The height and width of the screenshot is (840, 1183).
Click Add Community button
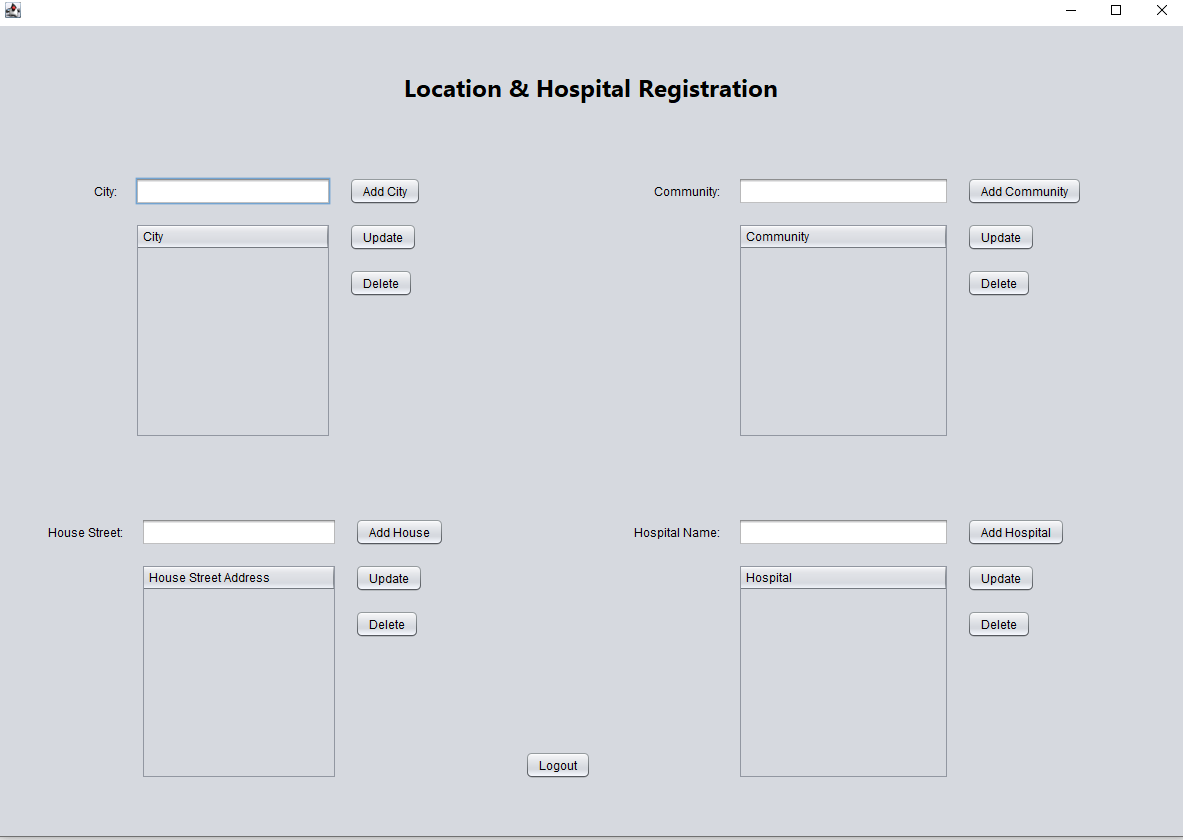click(1024, 191)
